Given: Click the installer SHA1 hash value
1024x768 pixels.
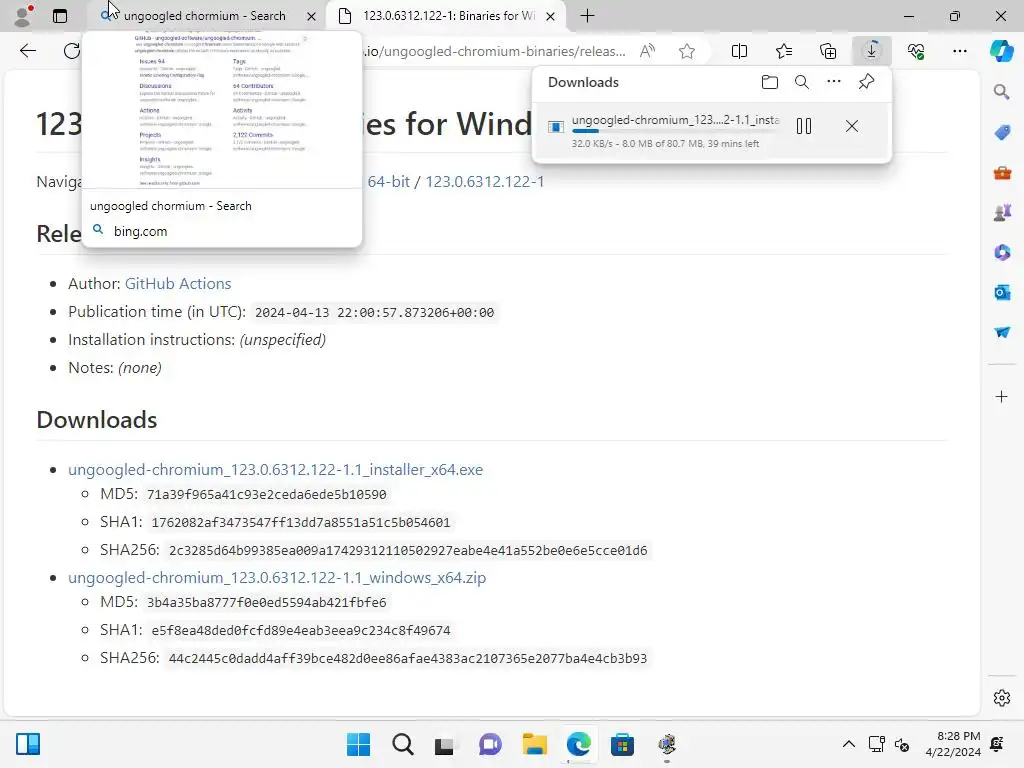Looking at the screenshot, I should (x=300, y=523).
